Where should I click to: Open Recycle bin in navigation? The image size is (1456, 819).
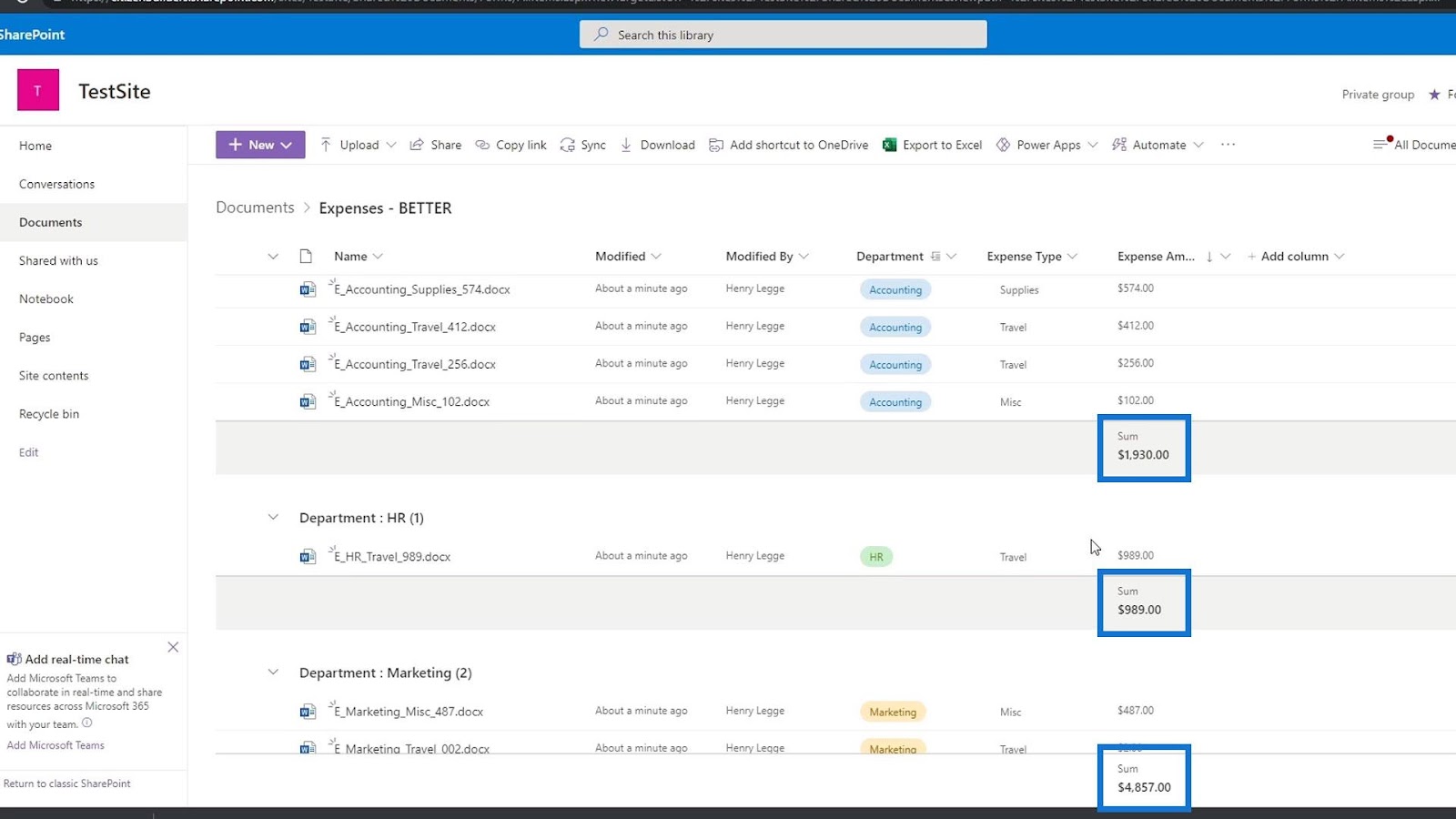[49, 414]
